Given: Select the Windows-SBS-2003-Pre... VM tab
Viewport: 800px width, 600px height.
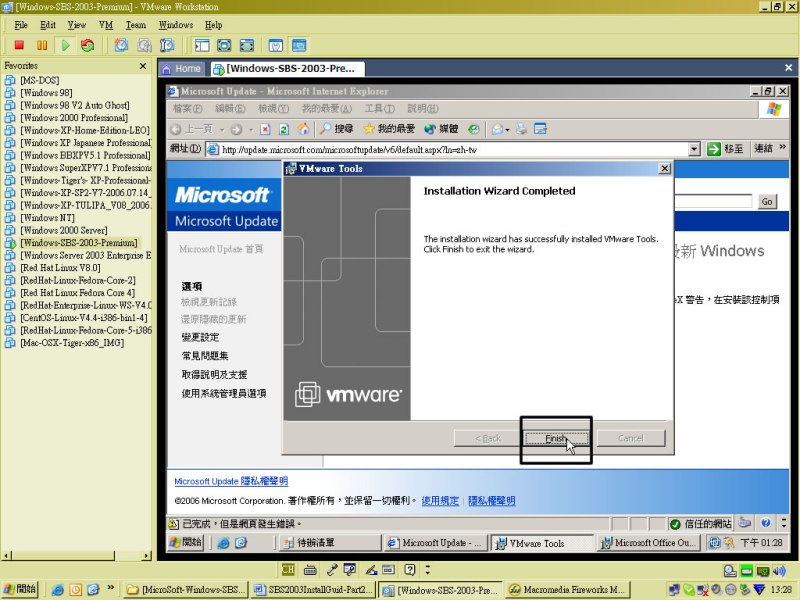Looking at the screenshot, I should 287,68.
